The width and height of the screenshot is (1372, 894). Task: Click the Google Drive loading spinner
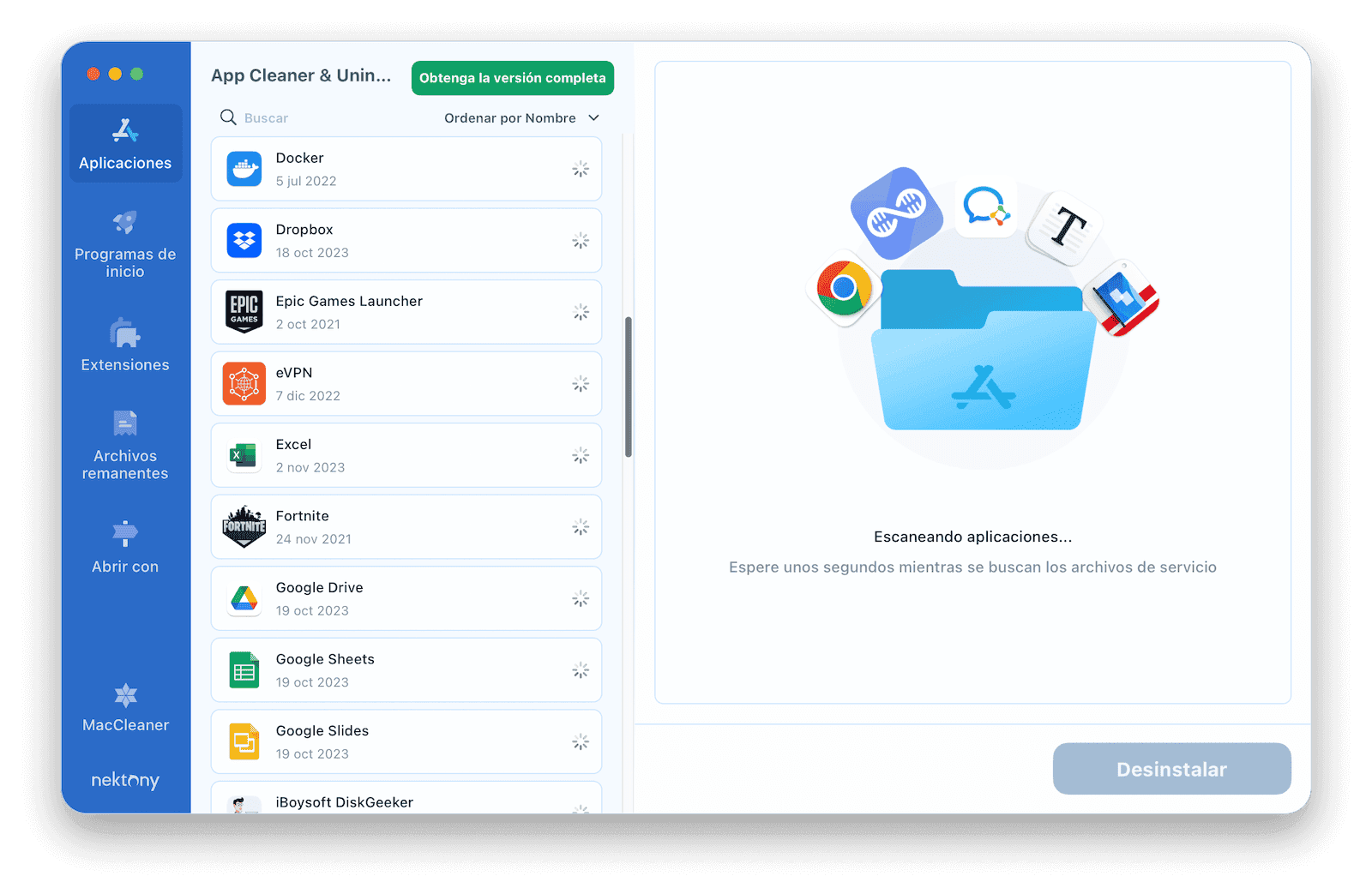click(581, 598)
